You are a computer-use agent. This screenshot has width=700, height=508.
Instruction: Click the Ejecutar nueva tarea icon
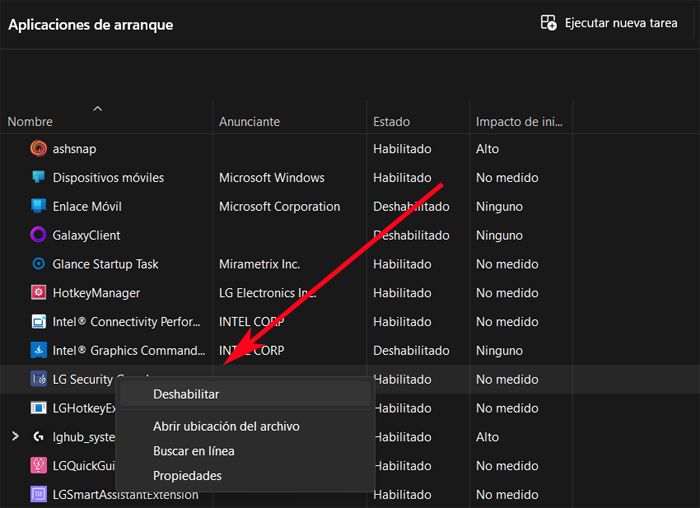[549, 23]
